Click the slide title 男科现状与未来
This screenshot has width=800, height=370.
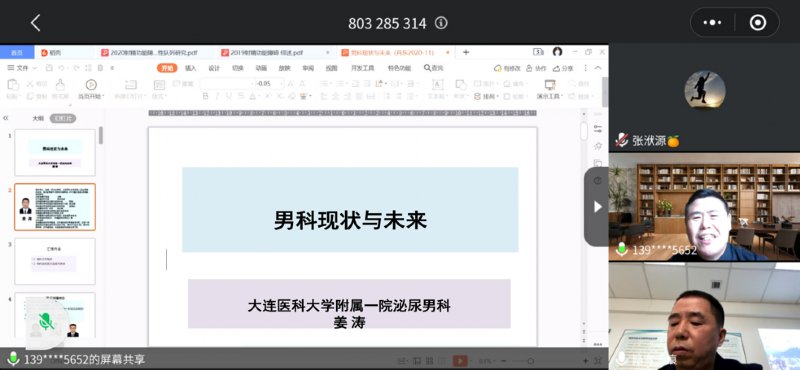(x=351, y=220)
